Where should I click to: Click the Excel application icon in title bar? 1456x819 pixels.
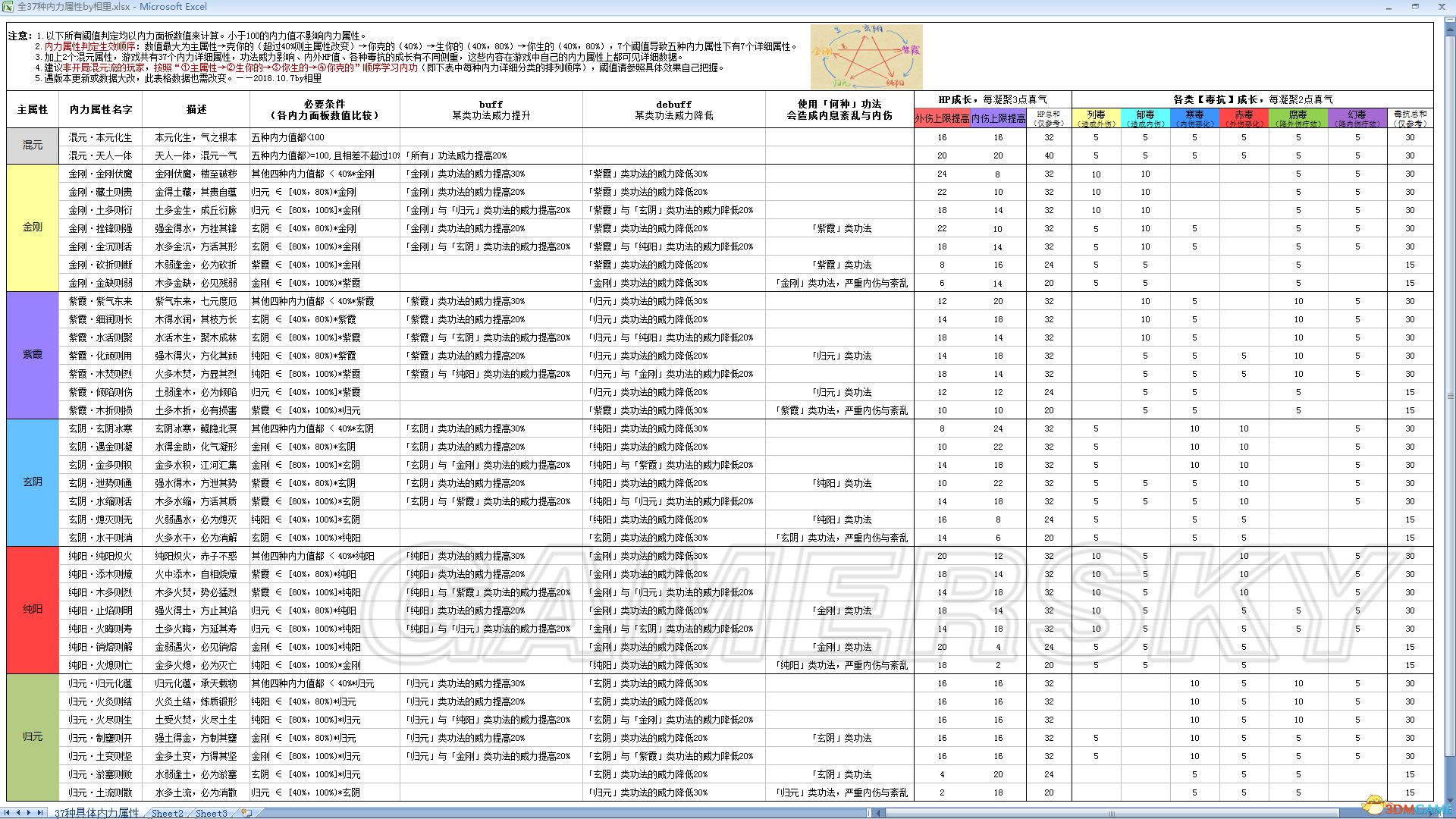click(x=8, y=6)
